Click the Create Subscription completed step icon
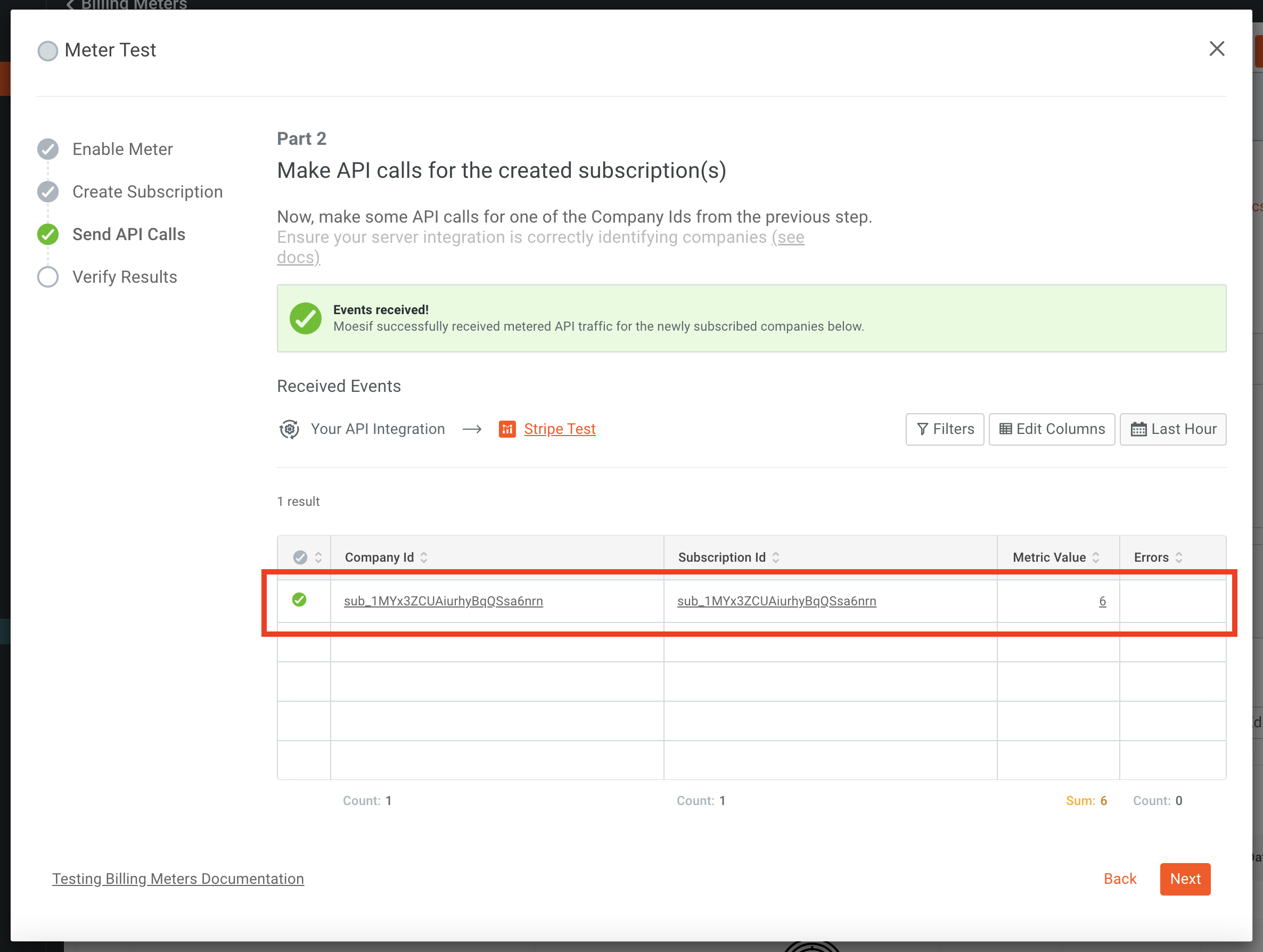Screen dimensions: 1263x952 [x=48, y=192]
